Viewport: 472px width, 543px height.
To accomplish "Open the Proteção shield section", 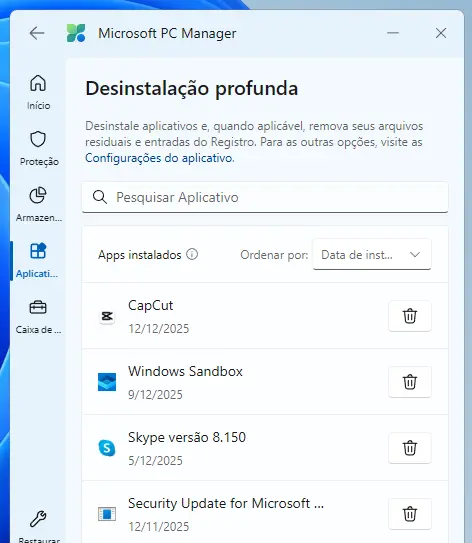I will 39,148.
